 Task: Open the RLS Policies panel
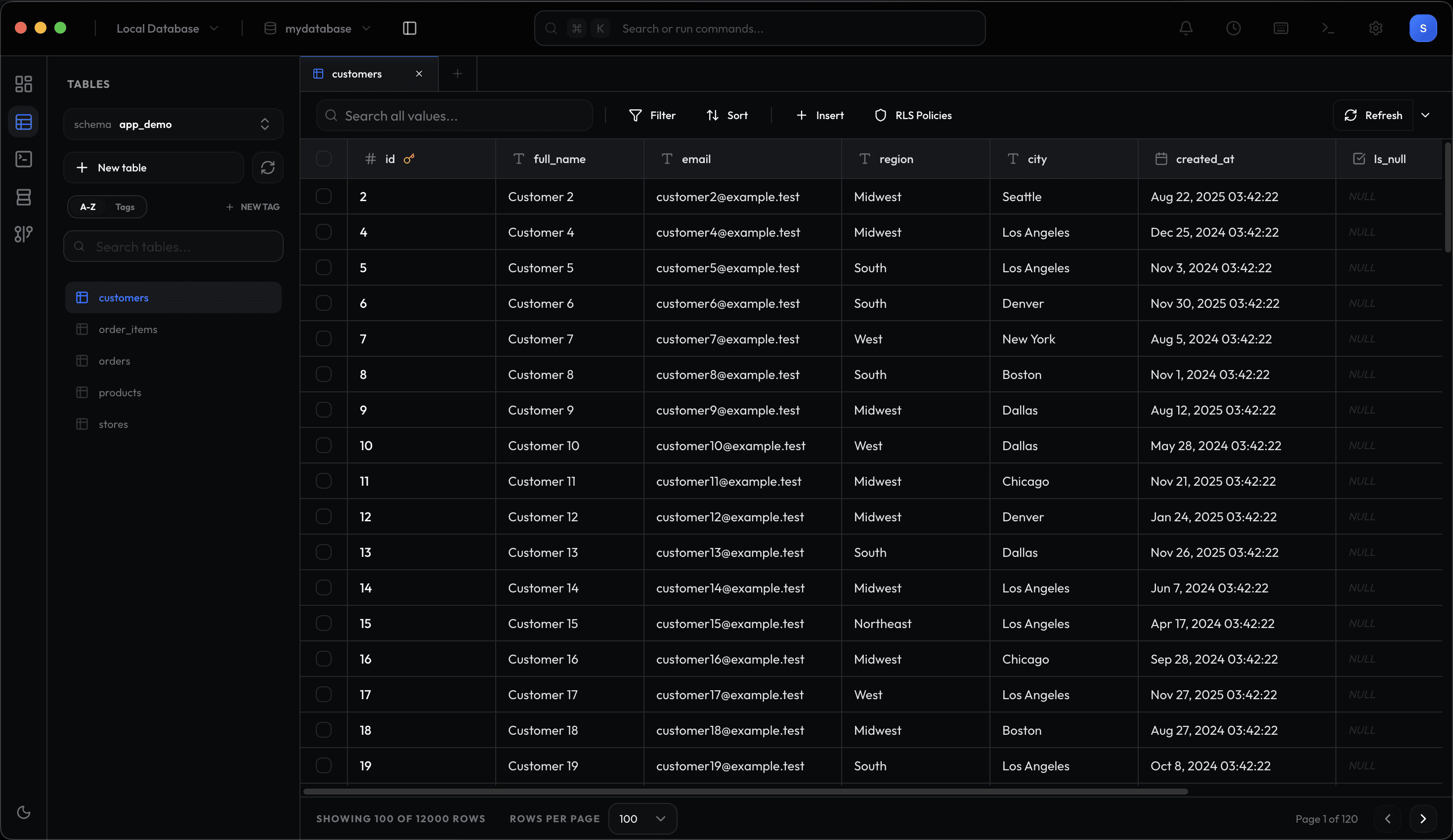(913, 115)
